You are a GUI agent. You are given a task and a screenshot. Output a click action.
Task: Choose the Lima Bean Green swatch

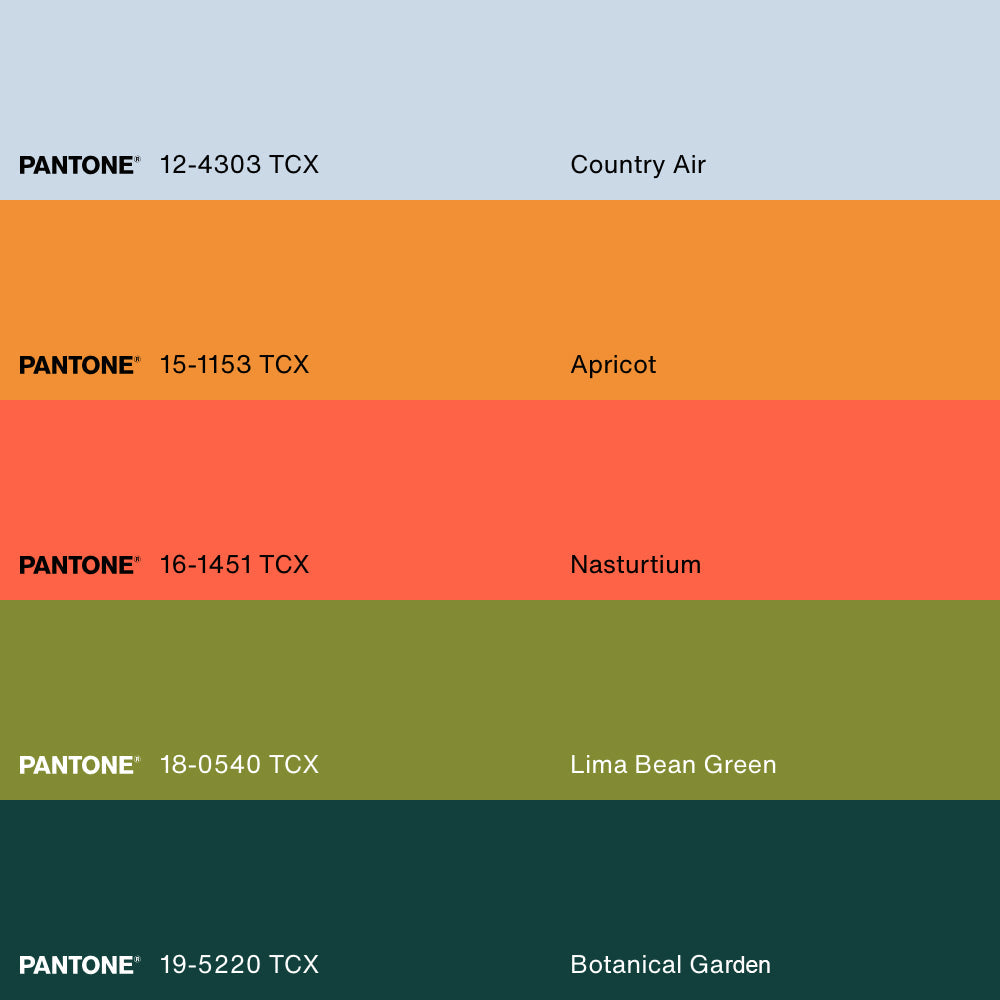tap(500, 700)
